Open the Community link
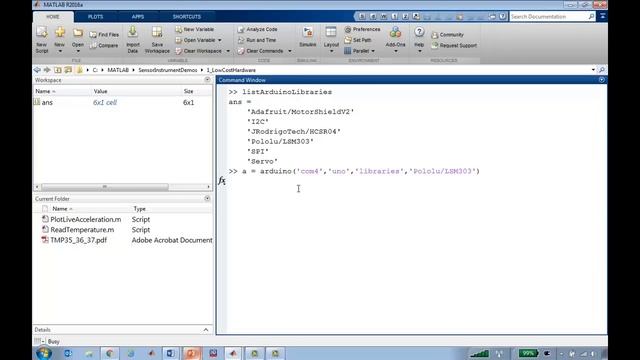 tap(448, 35)
